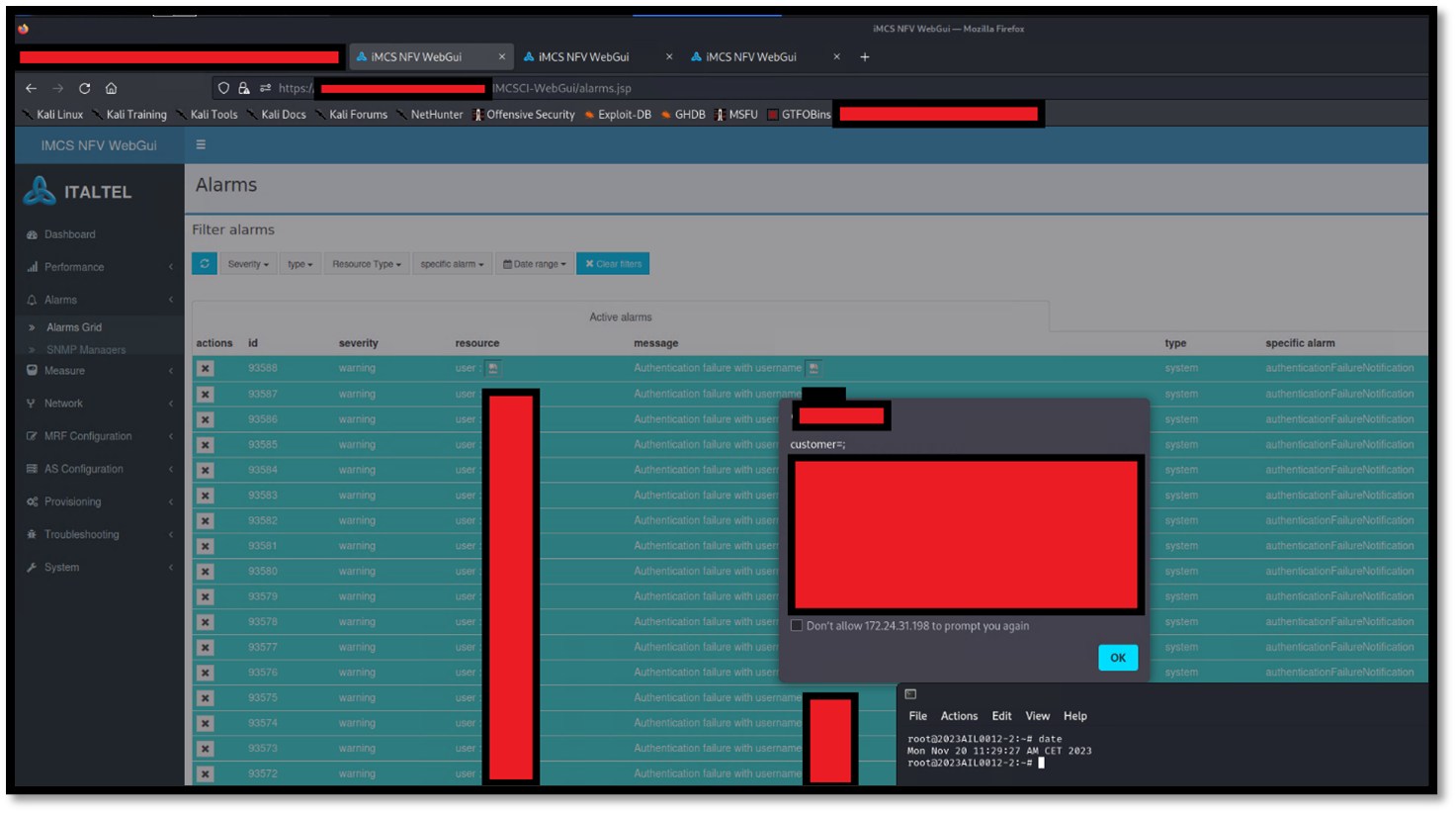
Task: Open the specific alarm filter dropdown
Action: coord(452,264)
